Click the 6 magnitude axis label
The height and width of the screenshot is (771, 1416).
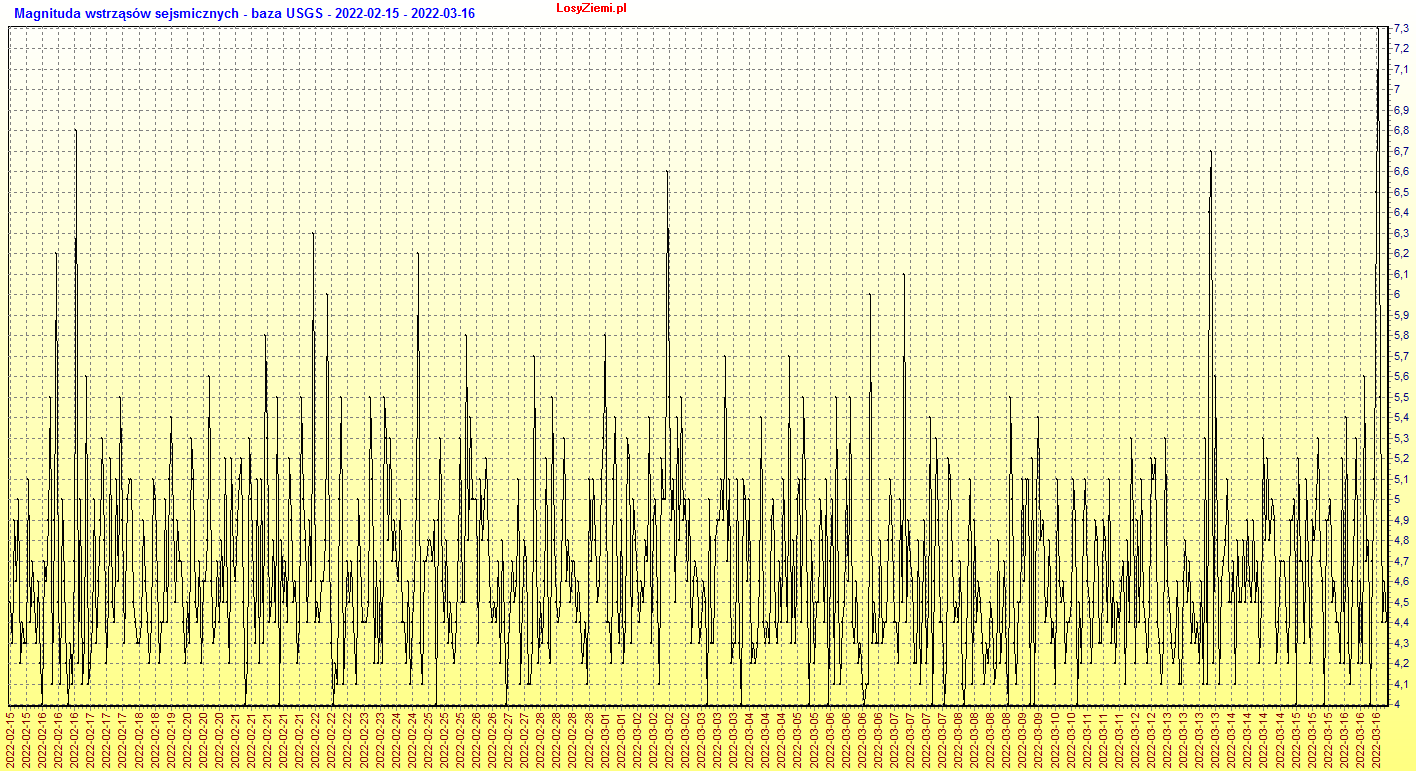1397,295
